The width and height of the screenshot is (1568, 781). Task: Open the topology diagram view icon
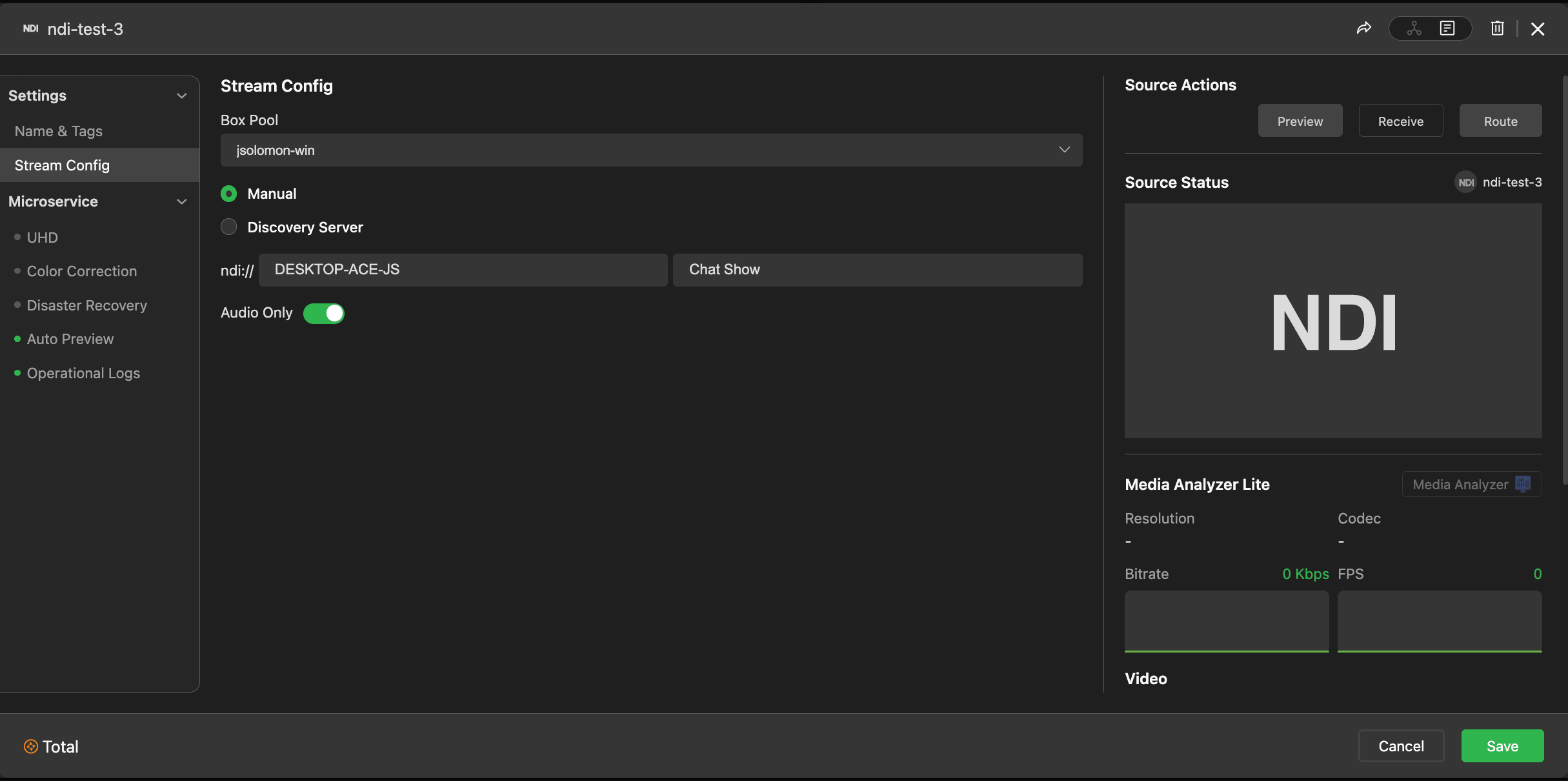(1414, 28)
